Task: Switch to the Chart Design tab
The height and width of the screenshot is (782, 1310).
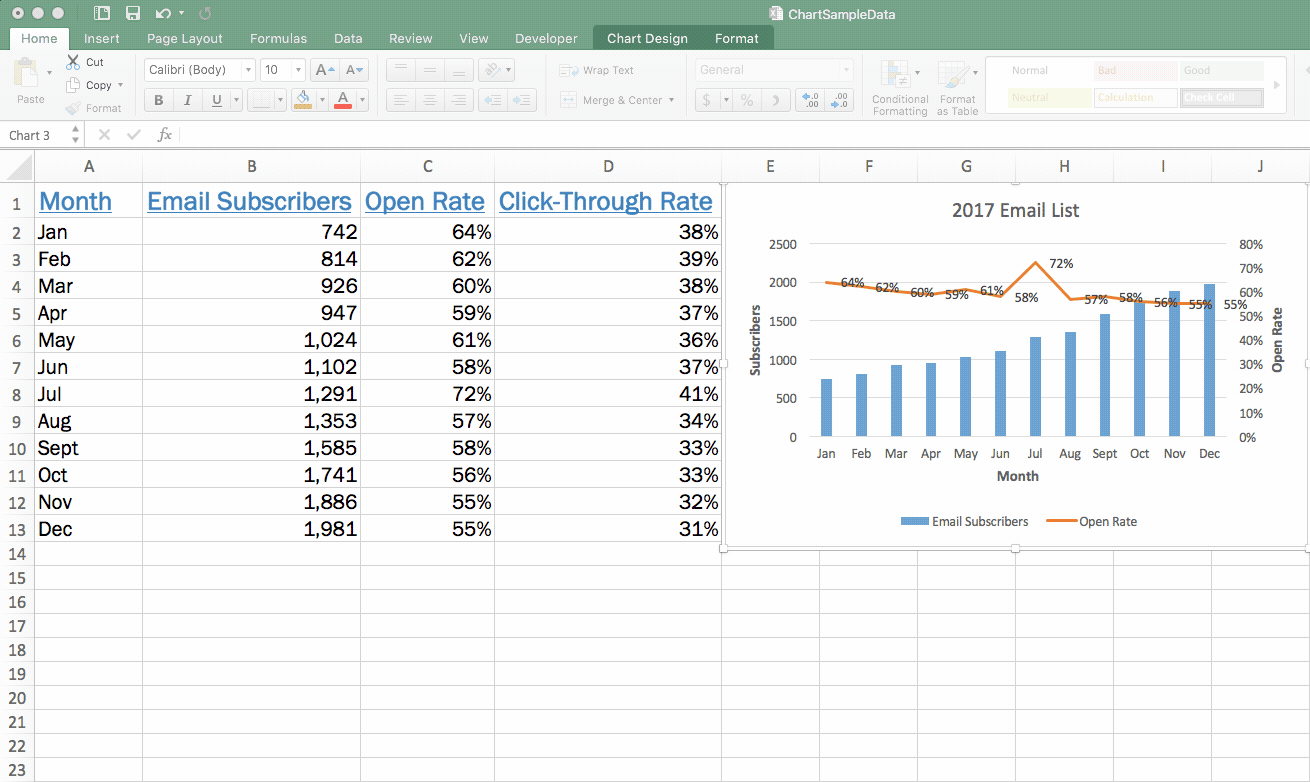Action: [646, 38]
